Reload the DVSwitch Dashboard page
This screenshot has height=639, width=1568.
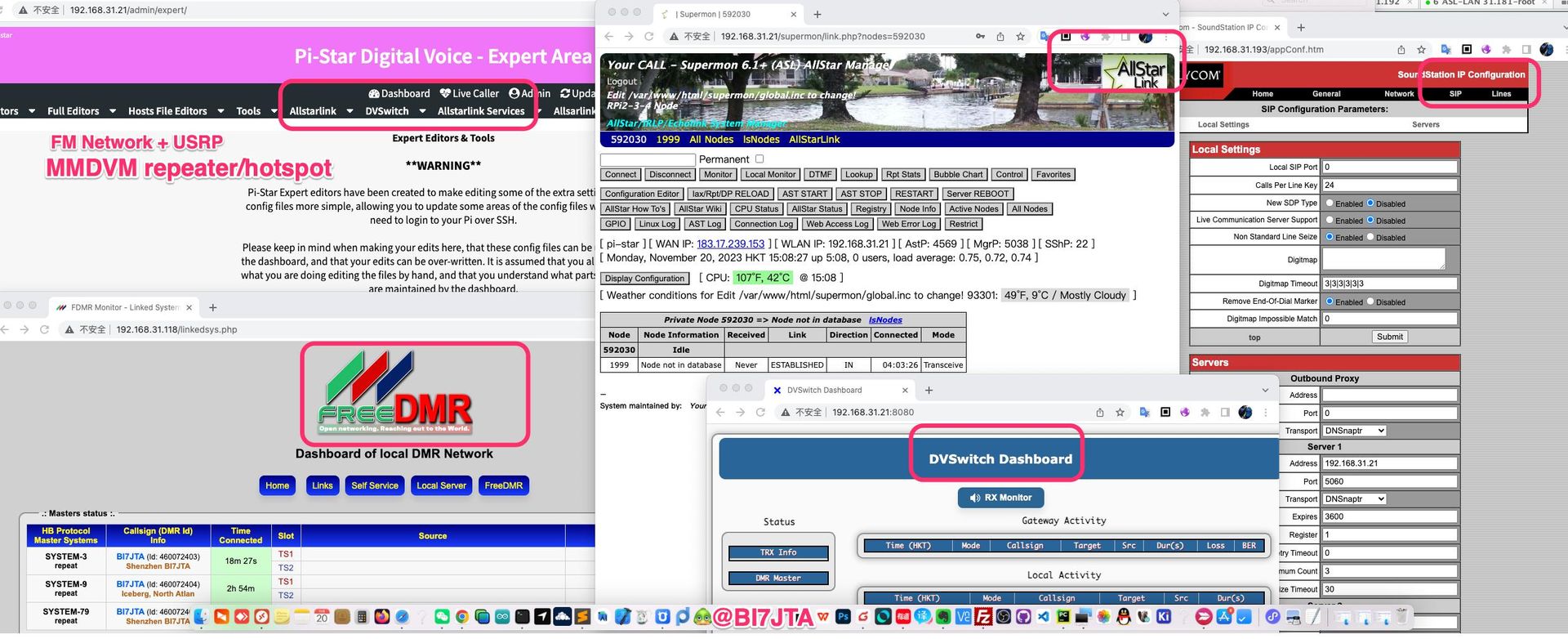[x=760, y=413]
